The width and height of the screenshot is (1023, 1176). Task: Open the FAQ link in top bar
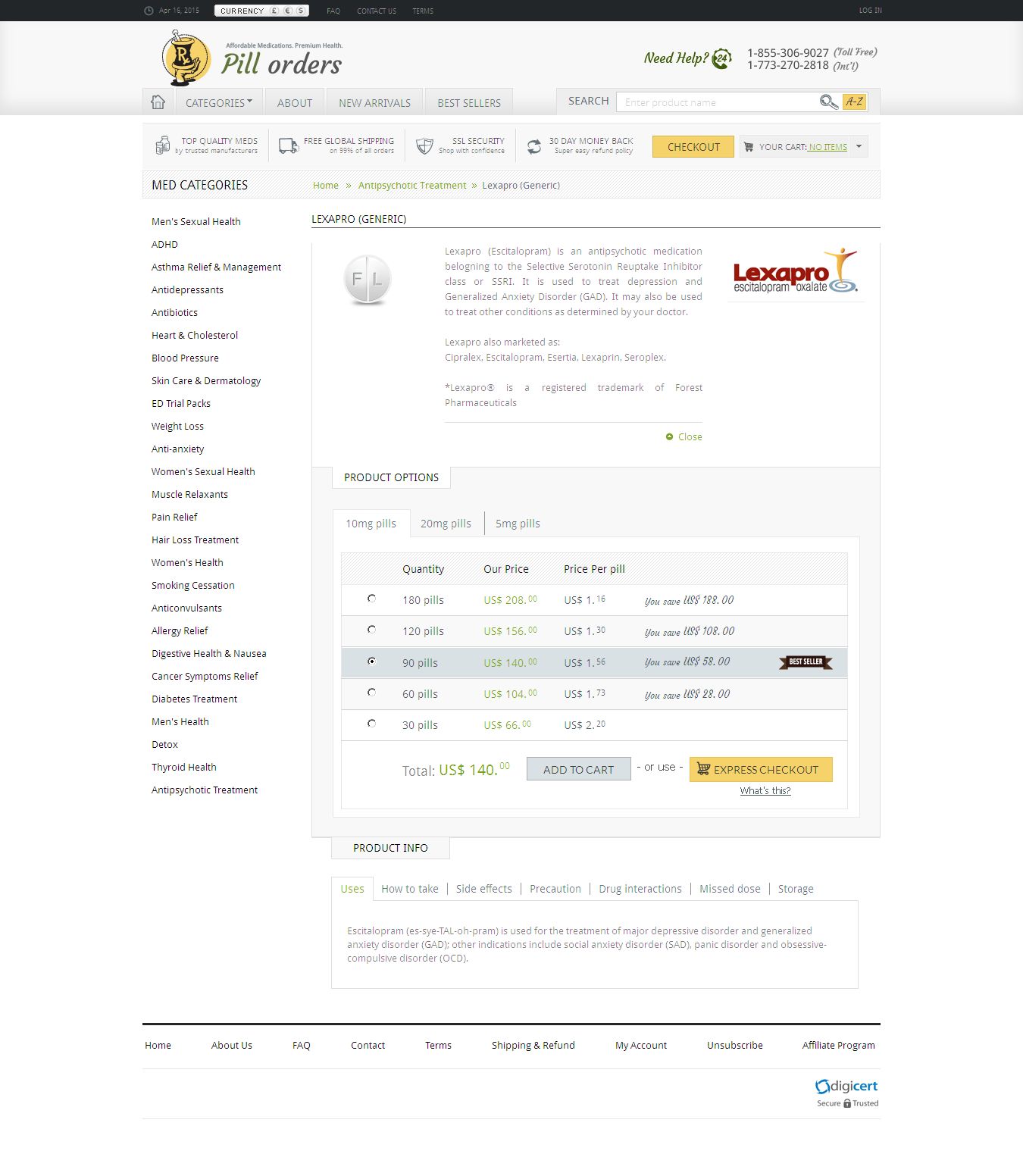tap(333, 11)
